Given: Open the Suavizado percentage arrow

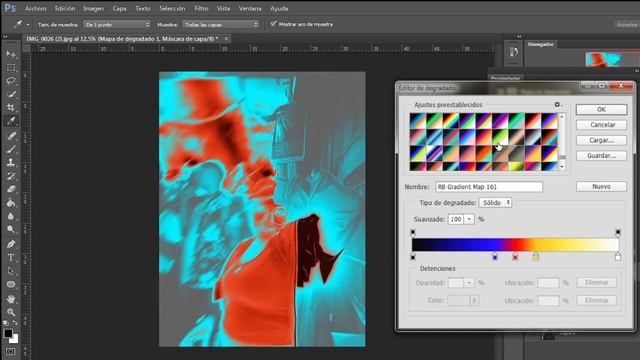Looking at the screenshot, I should point(469,219).
